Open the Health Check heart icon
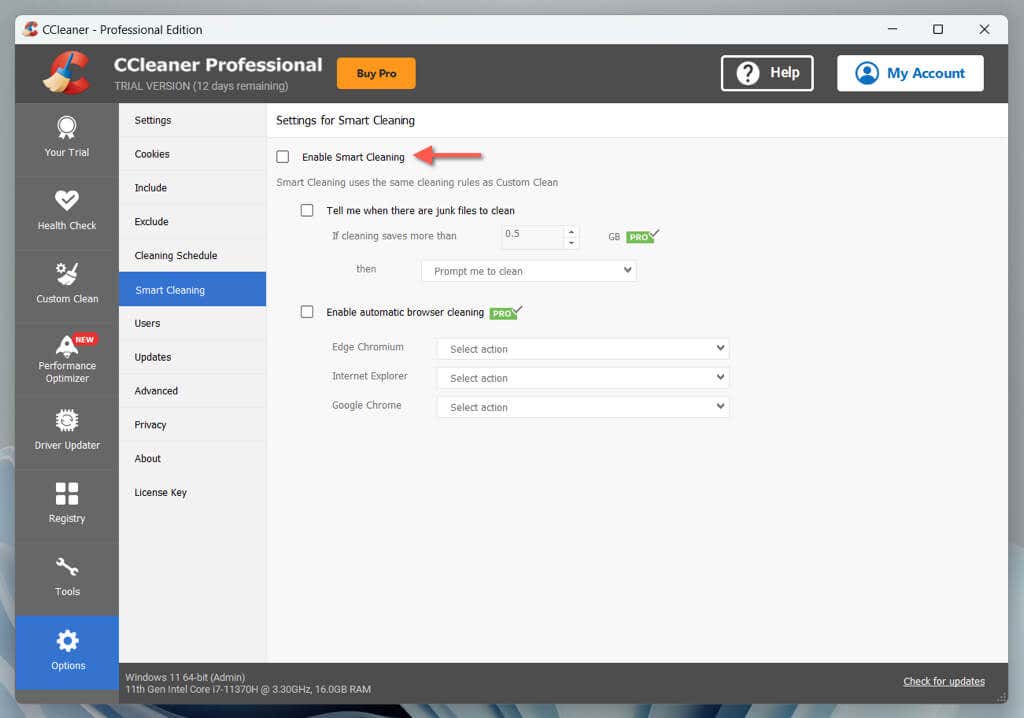The image size is (1024, 718). point(67,200)
